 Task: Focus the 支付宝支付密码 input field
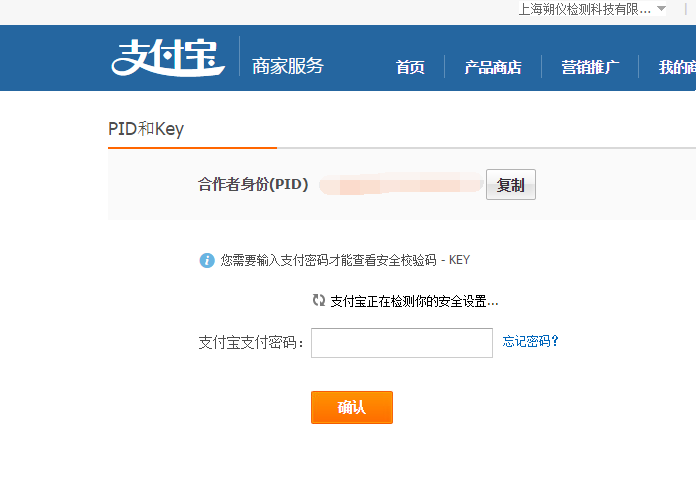point(402,343)
